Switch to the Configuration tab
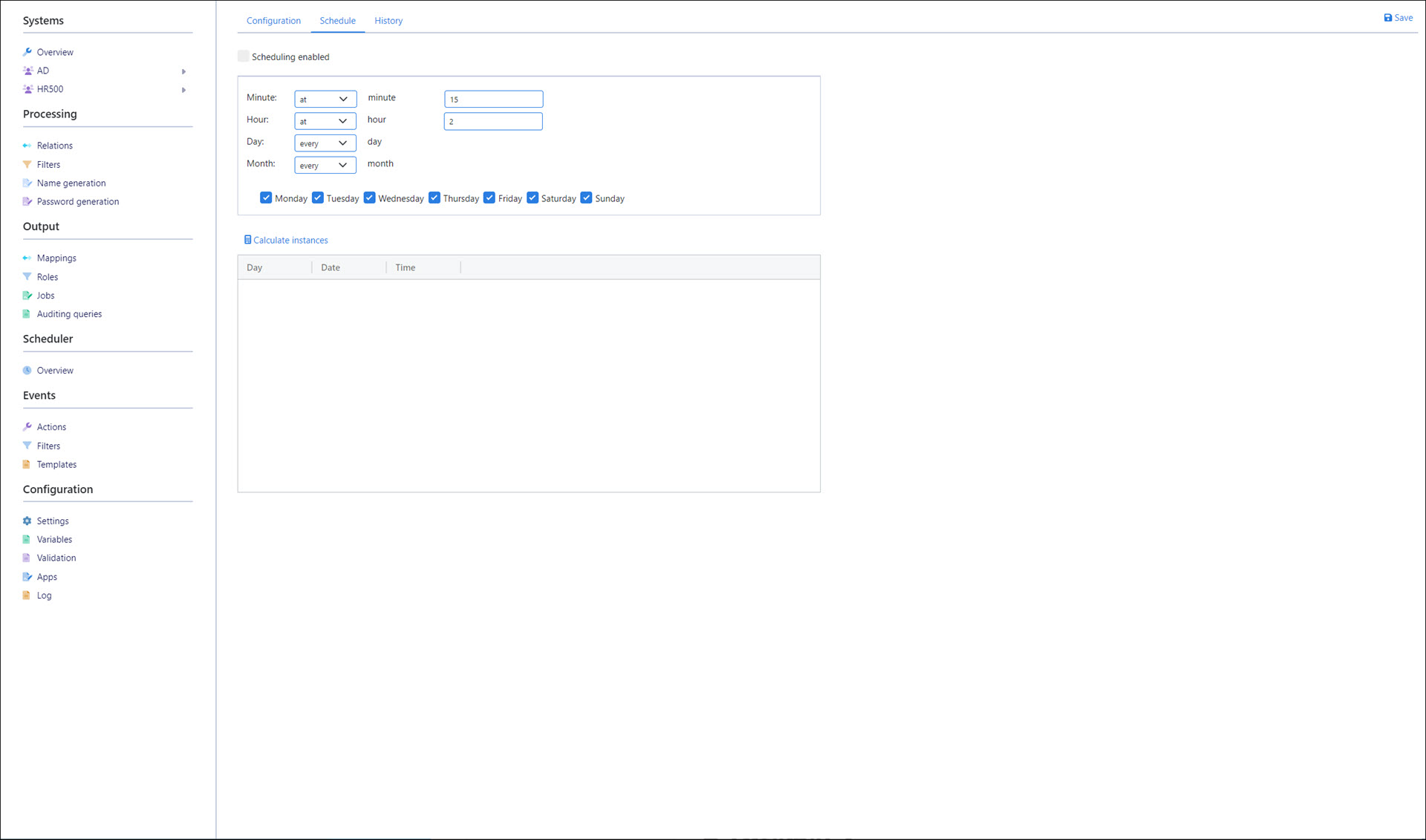The height and width of the screenshot is (840, 1426). click(x=273, y=21)
